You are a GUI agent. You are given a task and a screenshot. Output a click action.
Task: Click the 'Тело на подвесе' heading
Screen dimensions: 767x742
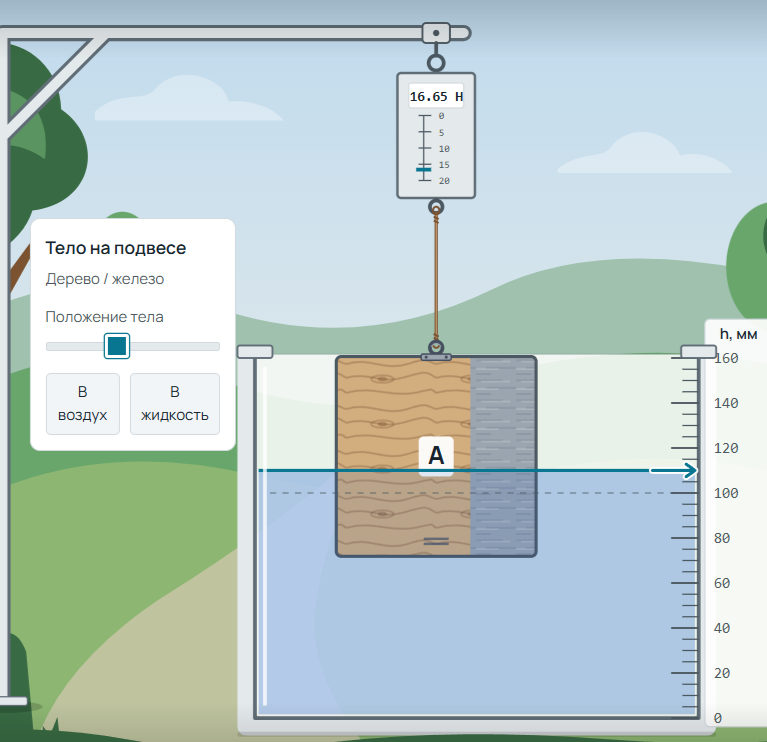click(115, 248)
